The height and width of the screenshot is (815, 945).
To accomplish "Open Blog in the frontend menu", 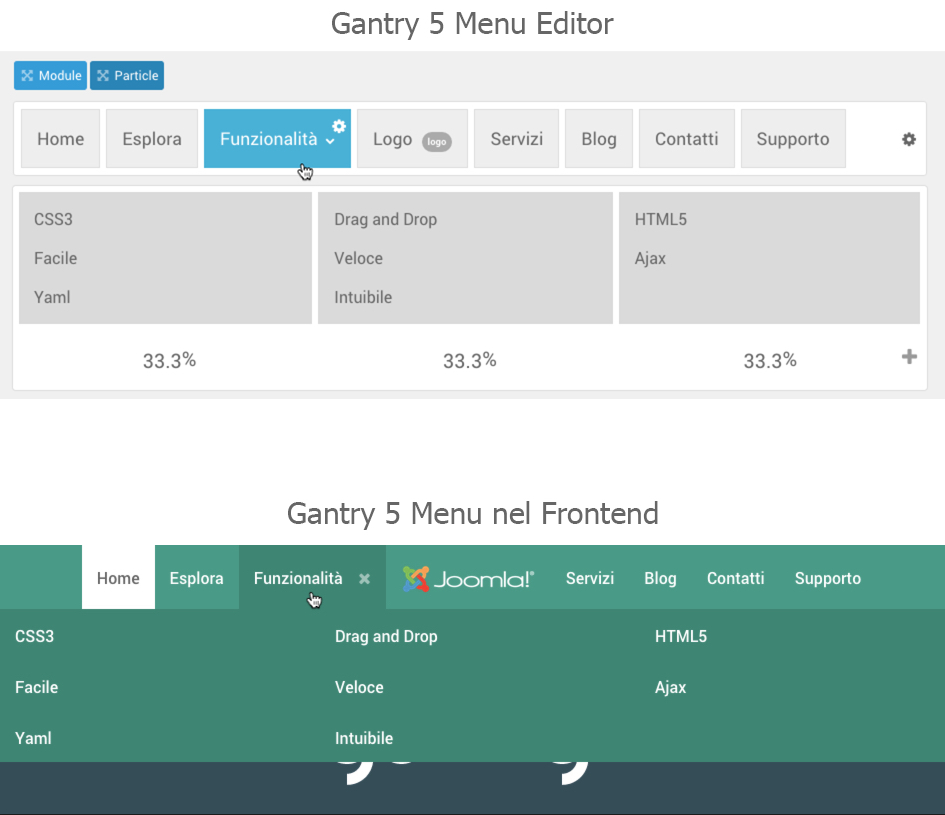I will pyautogui.click(x=660, y=578).
